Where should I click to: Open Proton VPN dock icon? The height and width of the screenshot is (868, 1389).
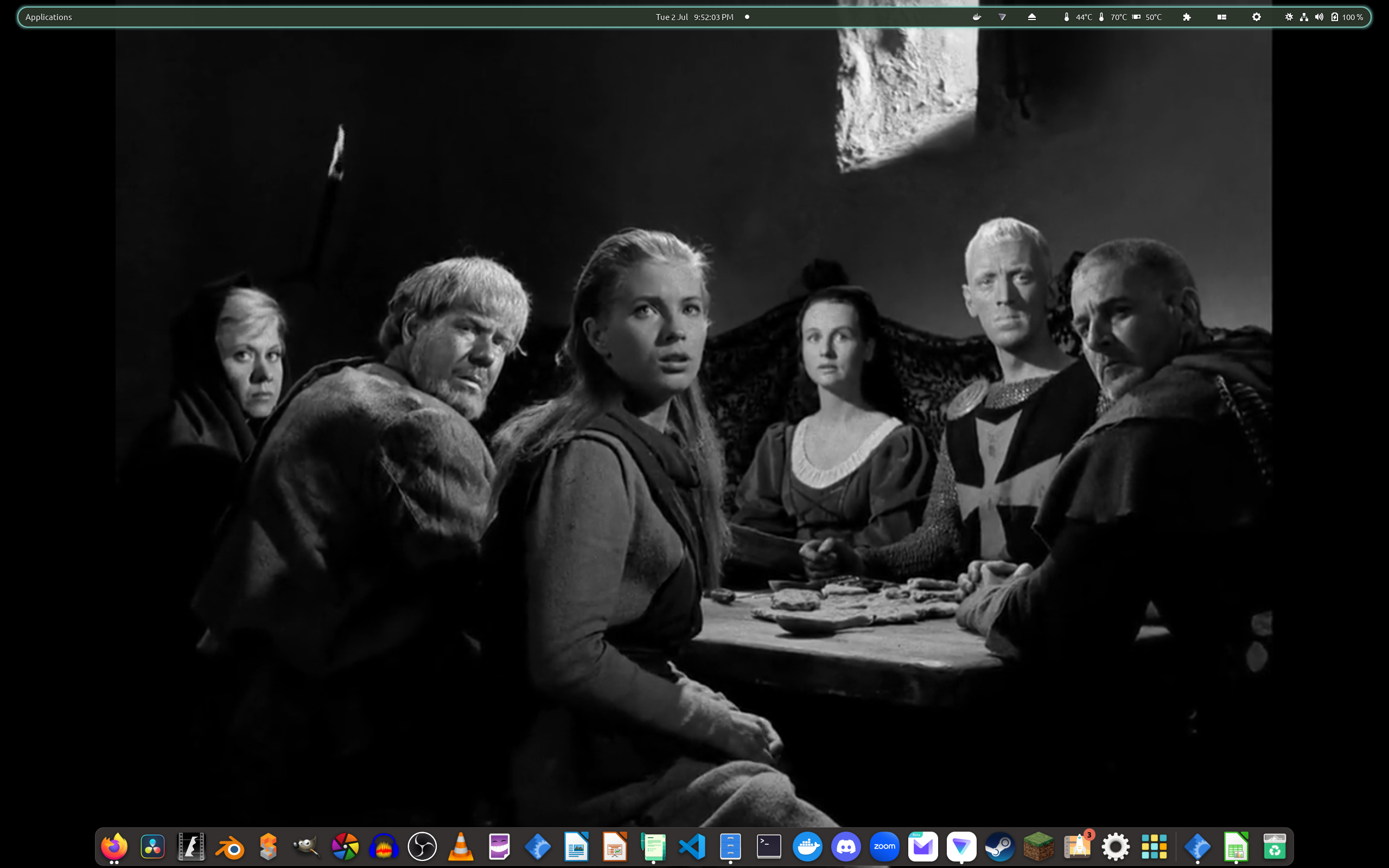(961, 846)
